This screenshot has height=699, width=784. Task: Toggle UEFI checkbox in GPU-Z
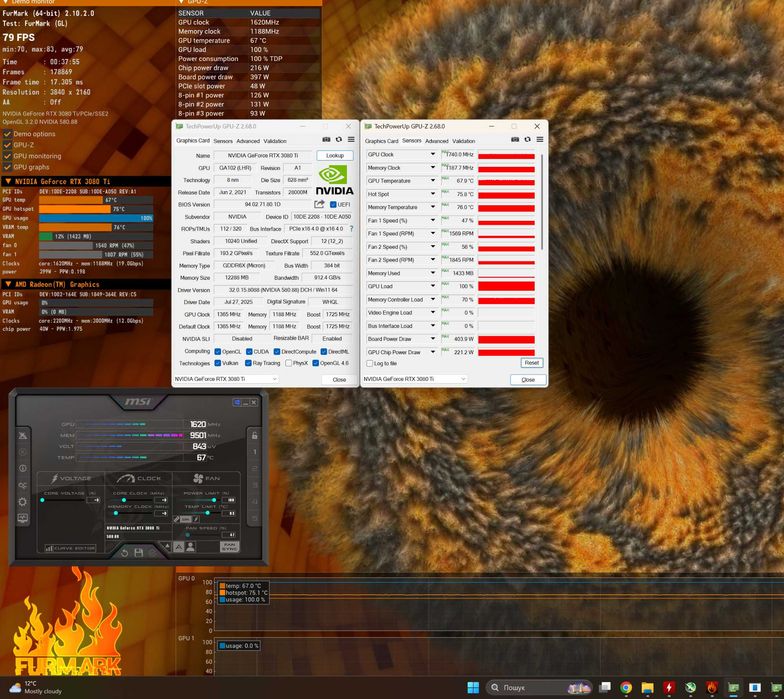333,204
